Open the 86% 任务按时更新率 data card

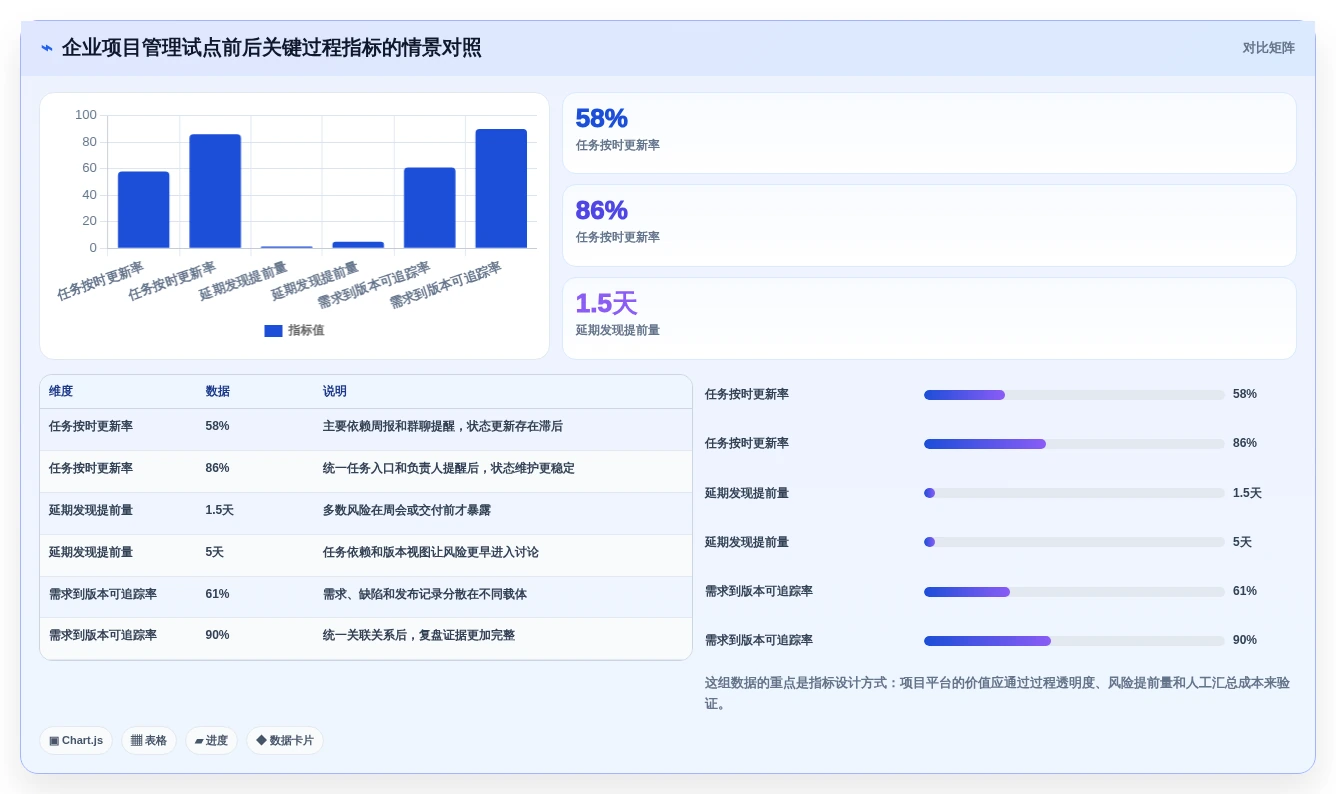coord(929,225)
